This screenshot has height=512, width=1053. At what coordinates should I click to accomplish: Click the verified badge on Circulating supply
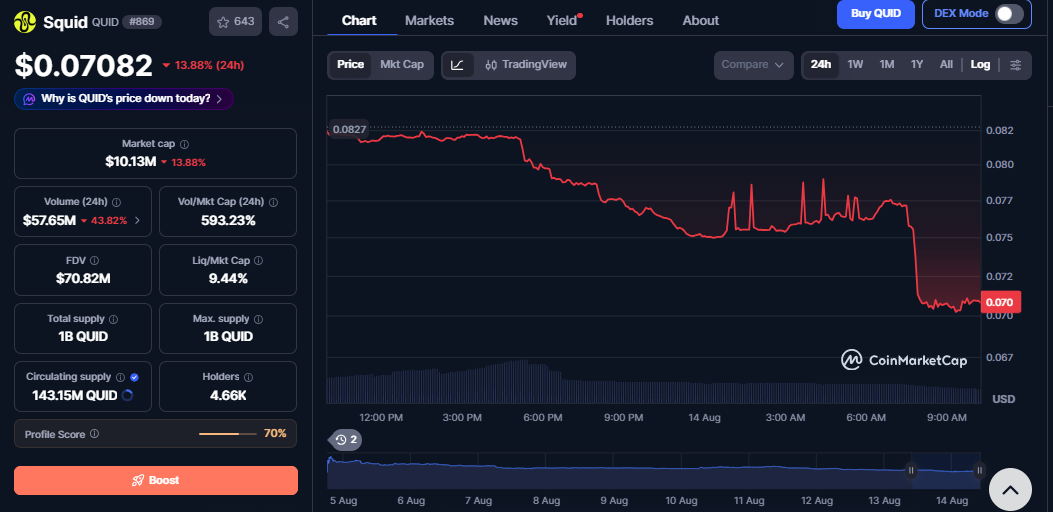coord(134,377)
